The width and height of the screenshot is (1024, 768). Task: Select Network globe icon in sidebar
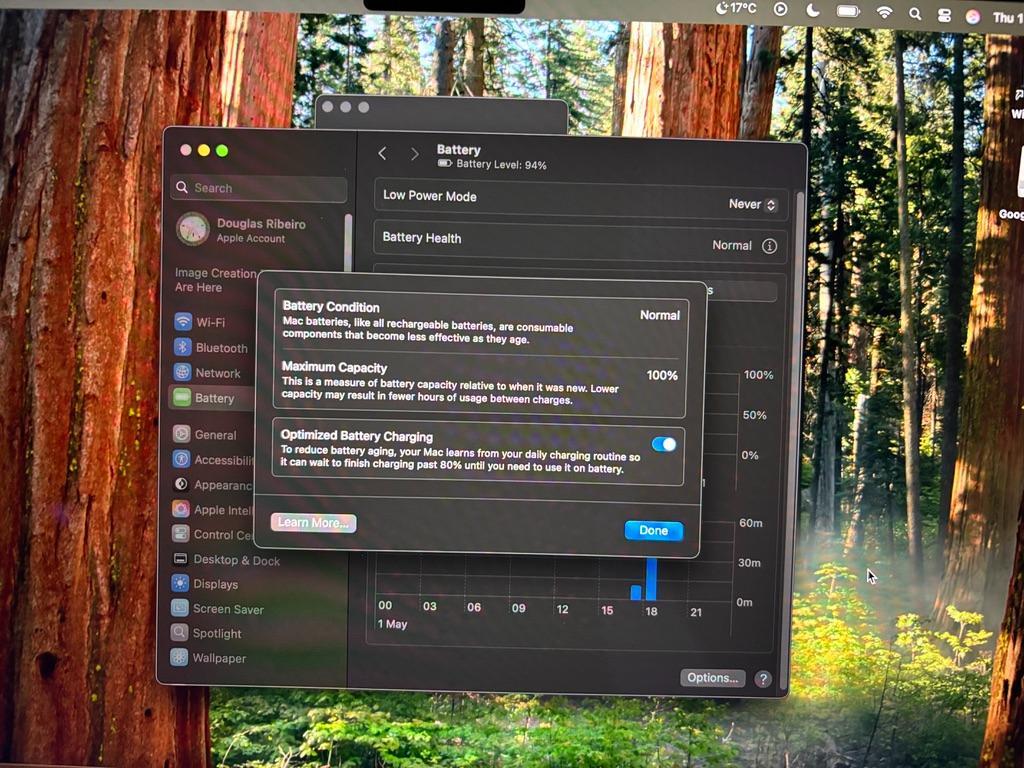point(182,372)
